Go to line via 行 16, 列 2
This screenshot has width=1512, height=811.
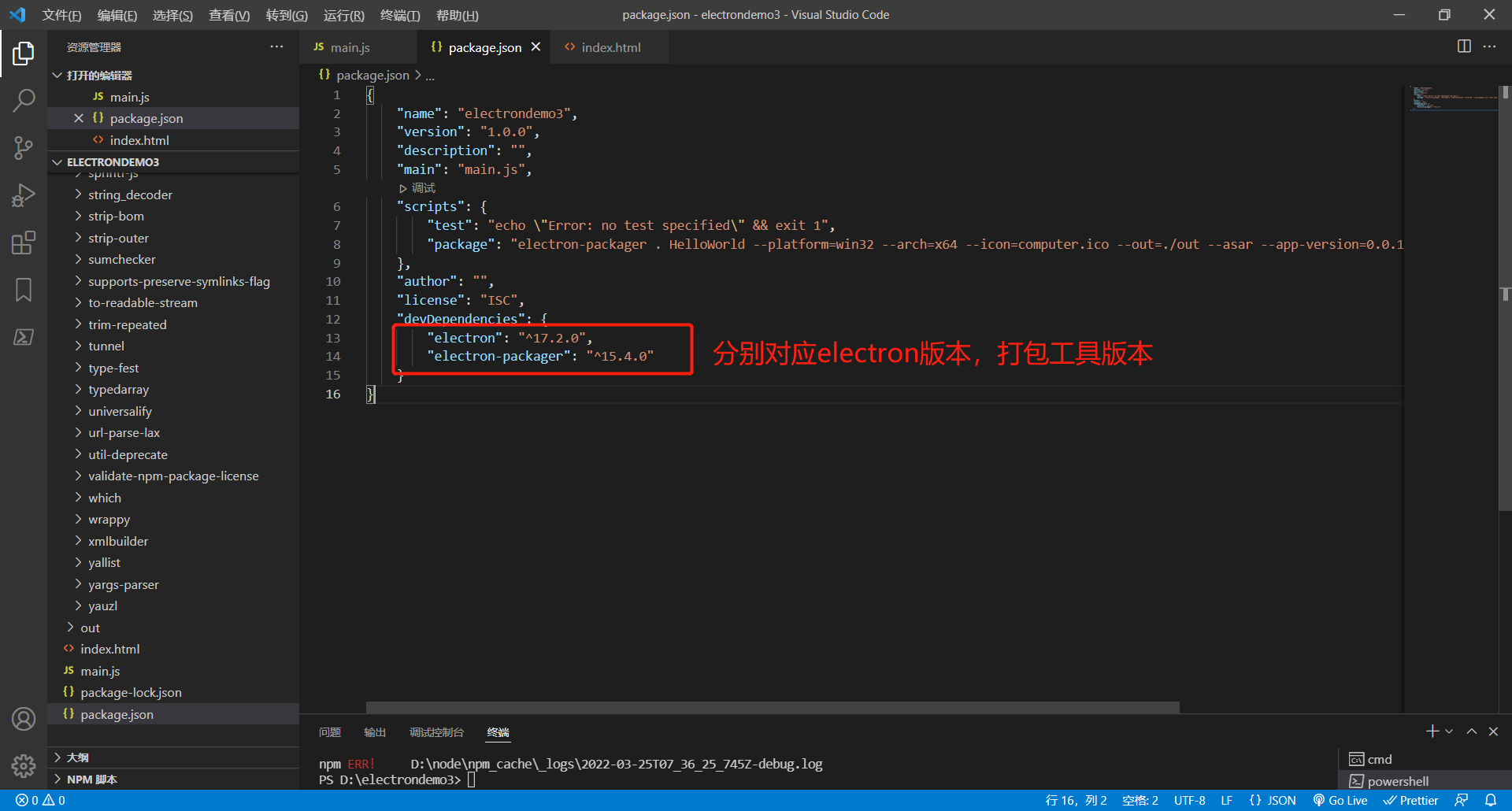pyautogui.click(x=1076, y=800)
